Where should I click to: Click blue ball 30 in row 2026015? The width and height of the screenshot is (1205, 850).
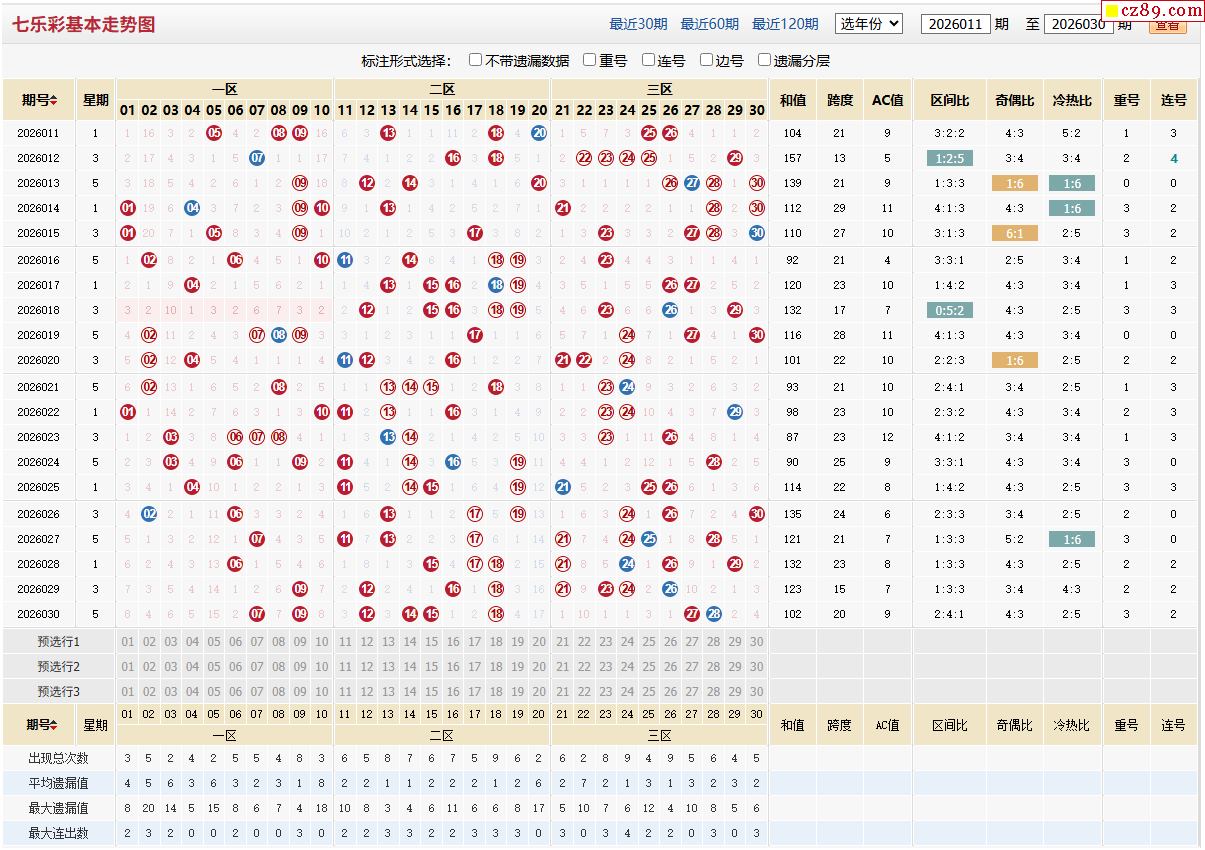(x=757, y=233)
